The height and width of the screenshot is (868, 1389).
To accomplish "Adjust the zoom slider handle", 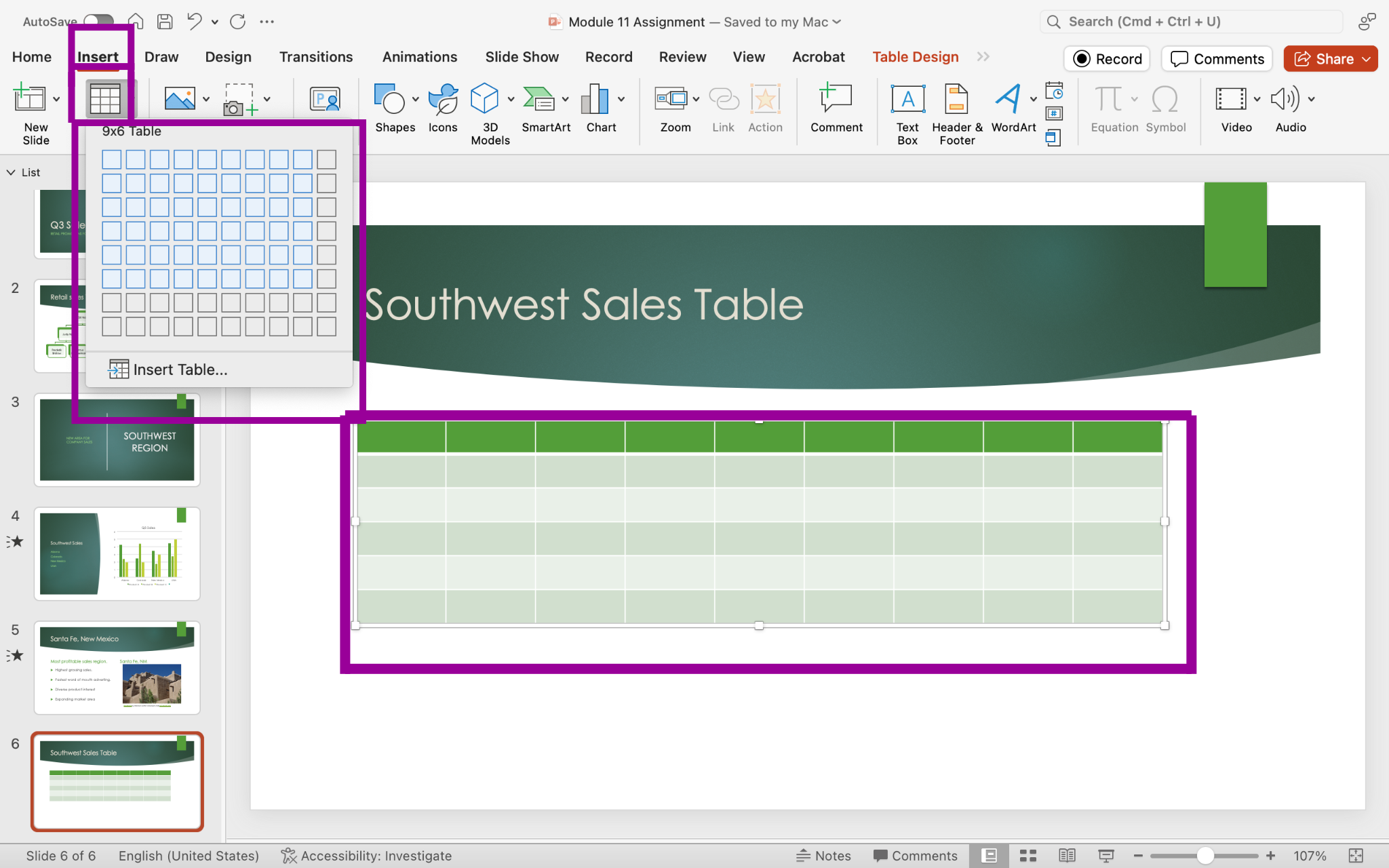I will coord(1205,856).
